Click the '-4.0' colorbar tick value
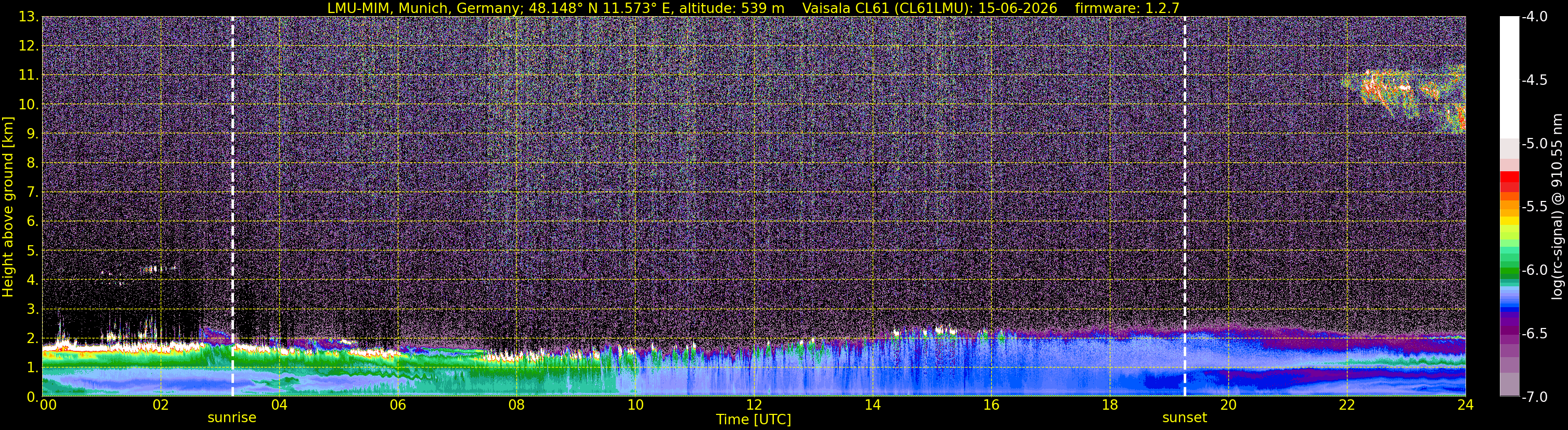1568x430 pixels. click(x=1534, y=17)
